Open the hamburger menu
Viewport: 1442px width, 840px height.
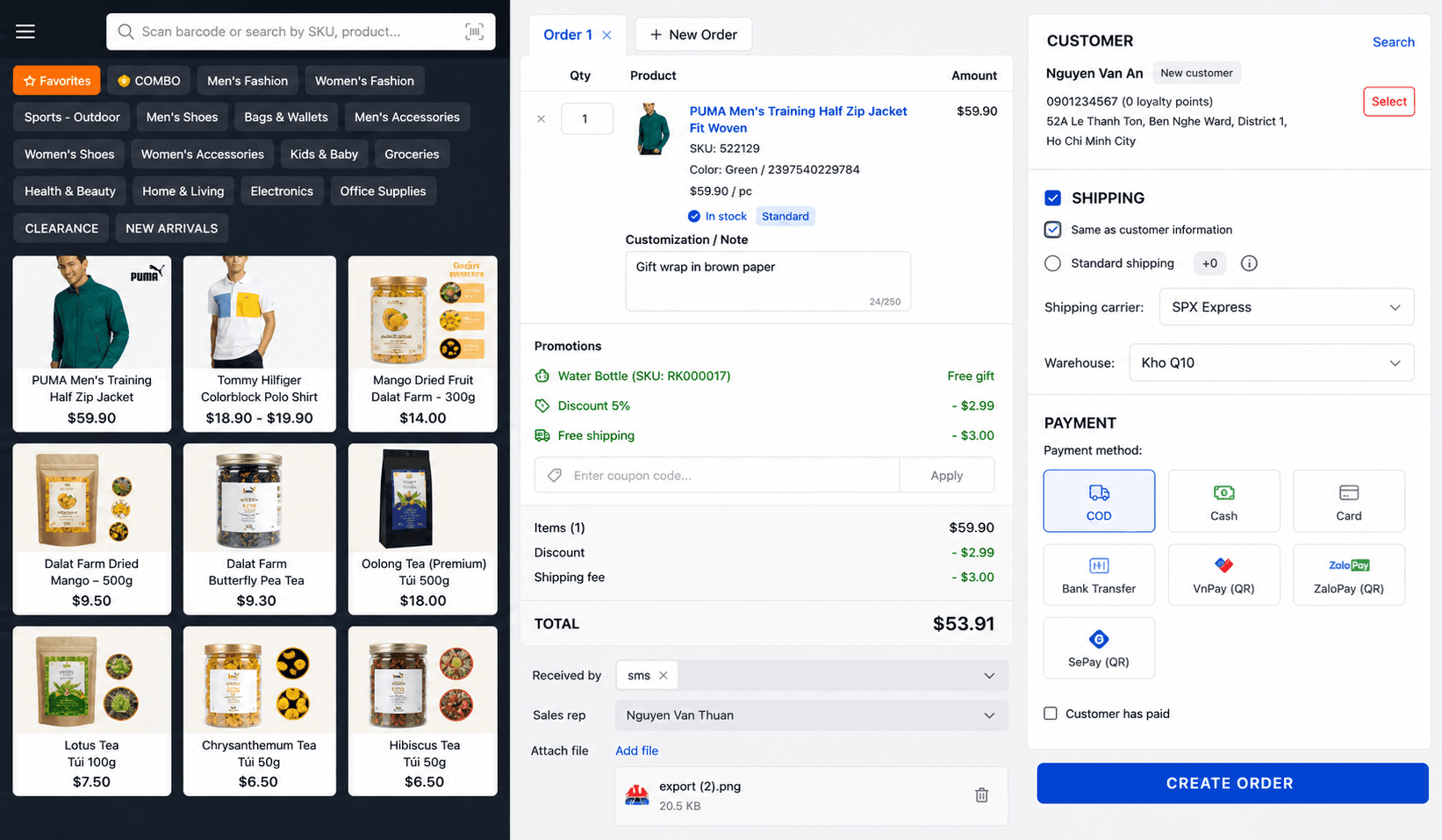tap(25, 32)
